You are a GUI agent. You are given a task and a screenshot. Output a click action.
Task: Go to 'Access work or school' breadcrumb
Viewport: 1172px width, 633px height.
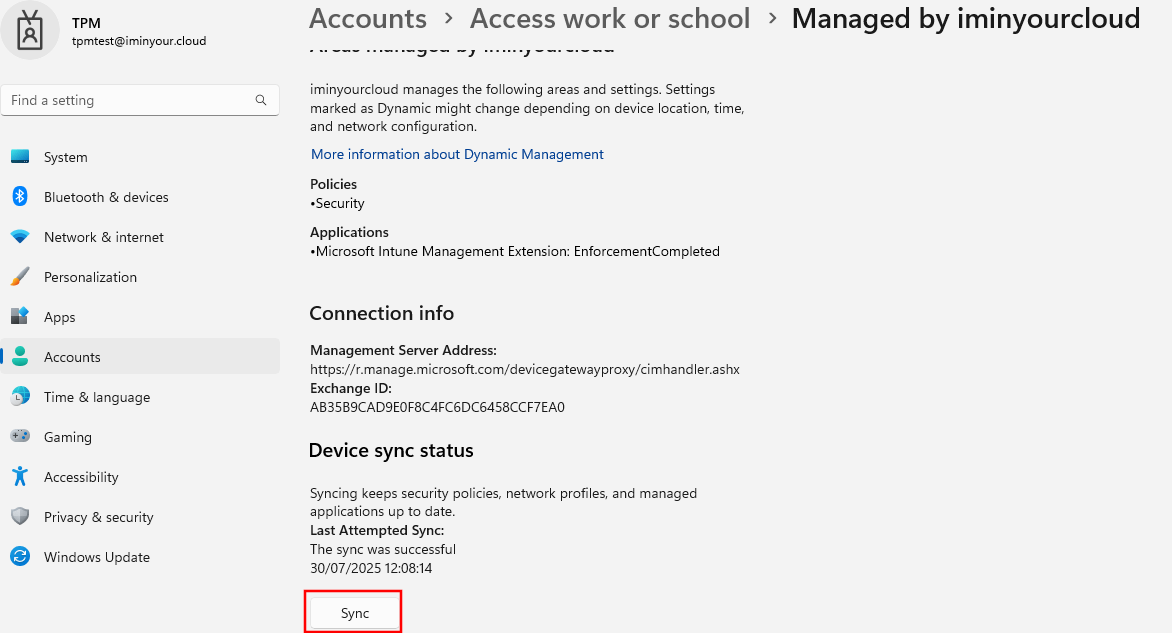coord(609,19)
